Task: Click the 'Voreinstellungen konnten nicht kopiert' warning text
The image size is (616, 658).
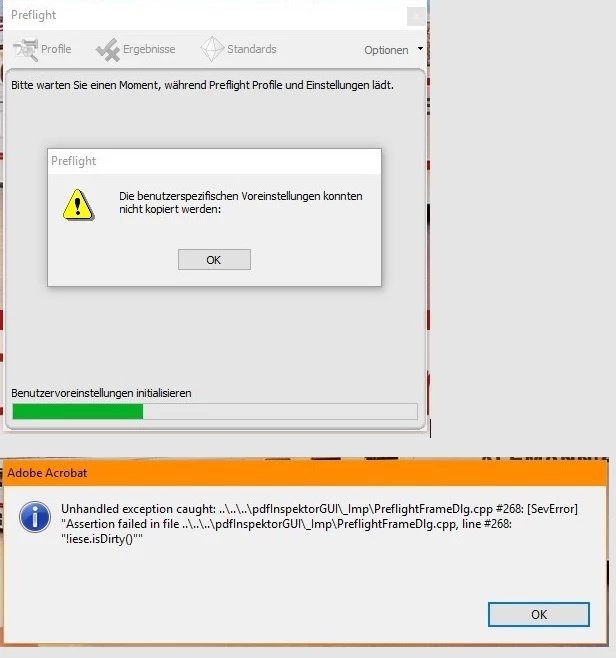Action: click(x=240, y=202)
